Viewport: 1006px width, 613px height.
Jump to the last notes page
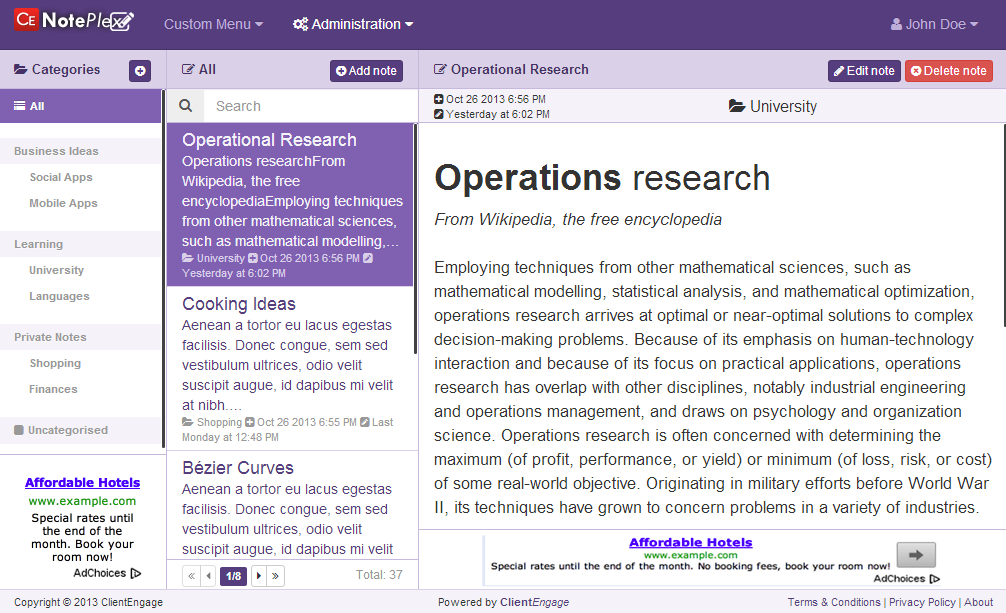[x=275, y=576]
